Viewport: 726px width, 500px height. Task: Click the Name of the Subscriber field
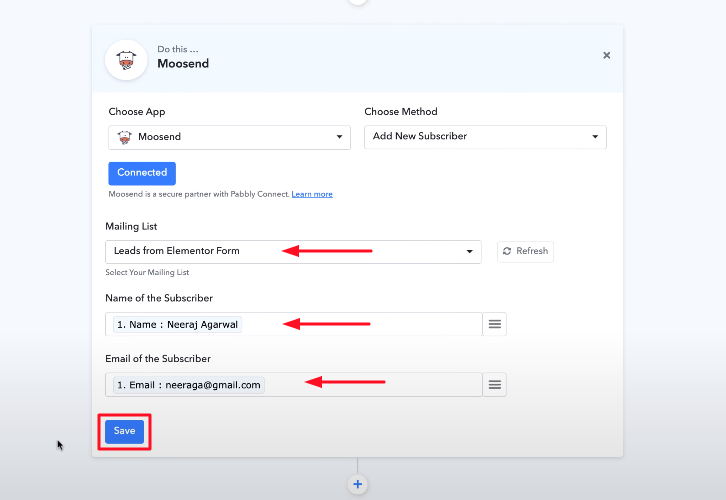click(294, 324)
